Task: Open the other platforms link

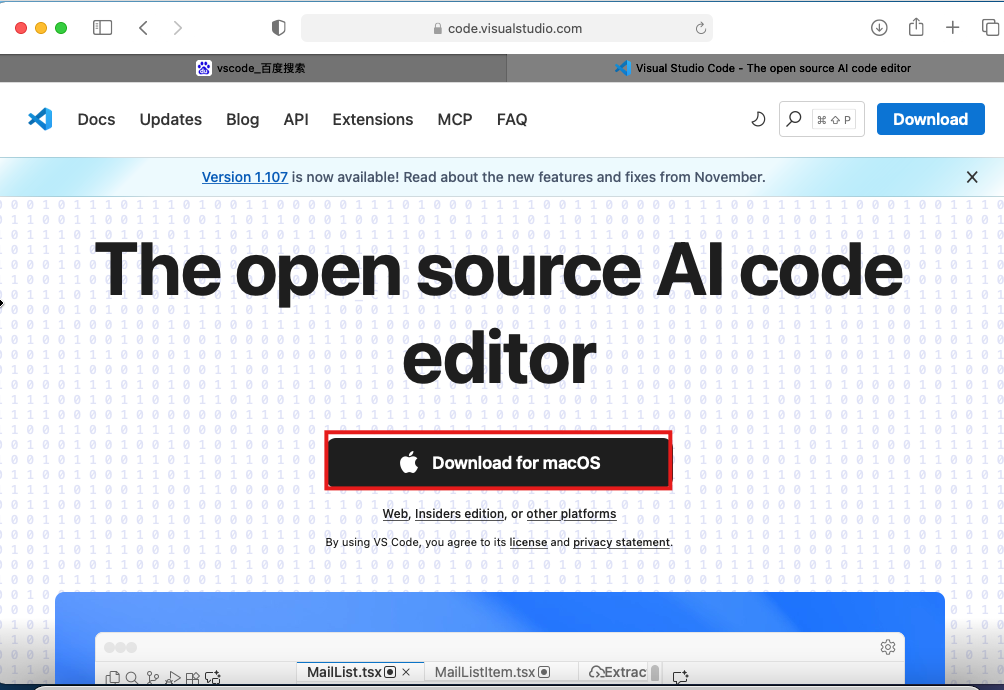Action: tap(571, 514)
